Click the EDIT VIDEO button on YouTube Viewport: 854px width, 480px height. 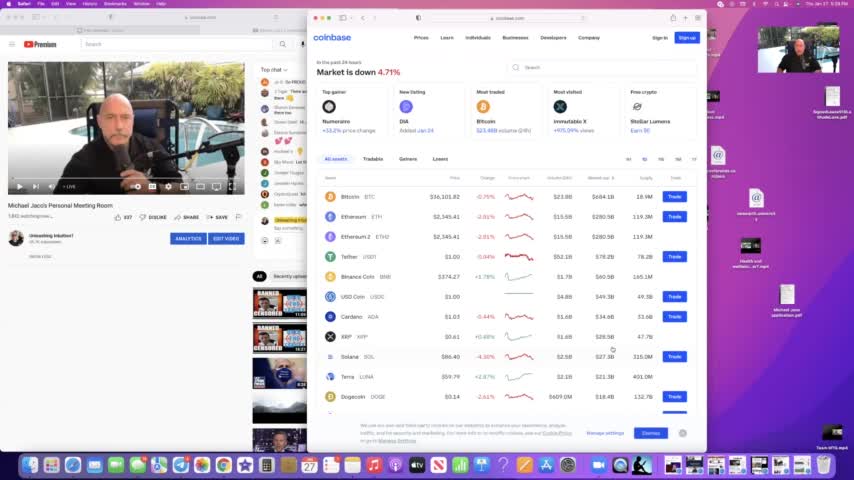226,239
